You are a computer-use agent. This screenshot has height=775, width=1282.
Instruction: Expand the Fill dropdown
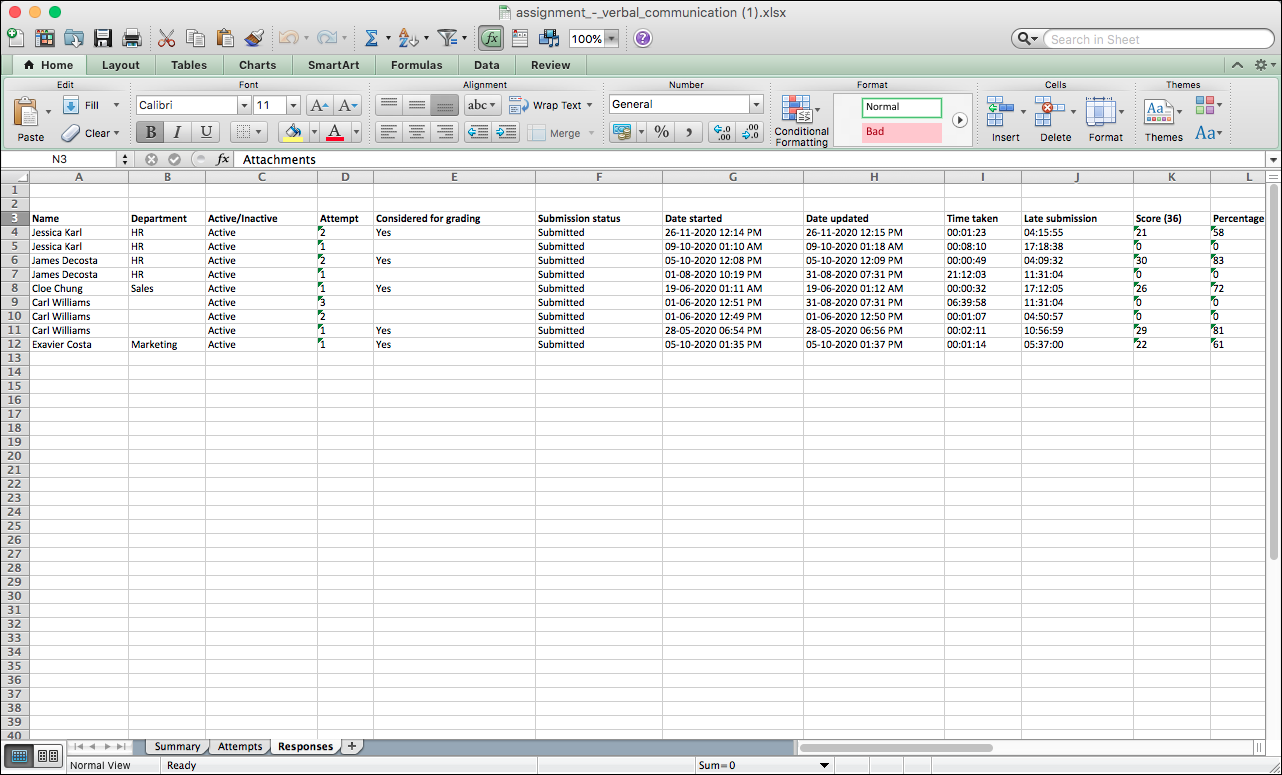click(116, 105)
